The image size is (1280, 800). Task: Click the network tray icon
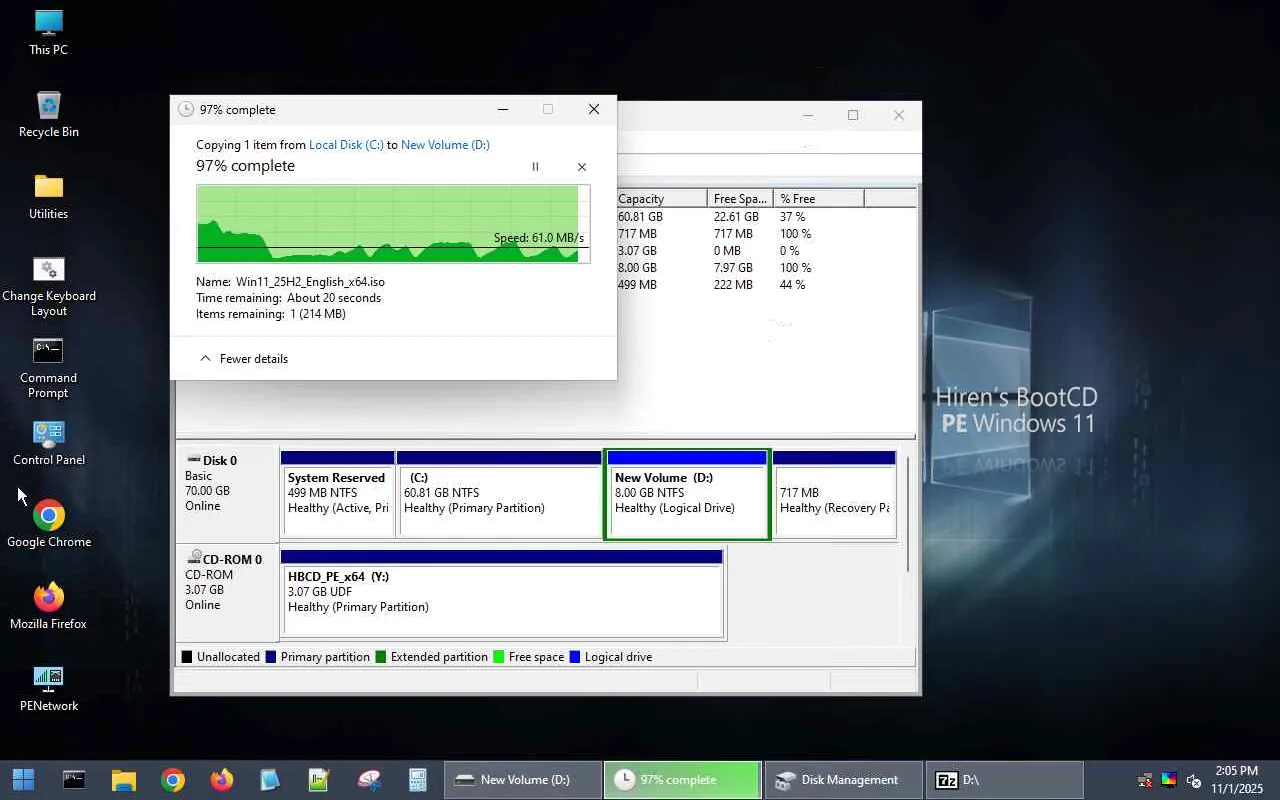1145,780
